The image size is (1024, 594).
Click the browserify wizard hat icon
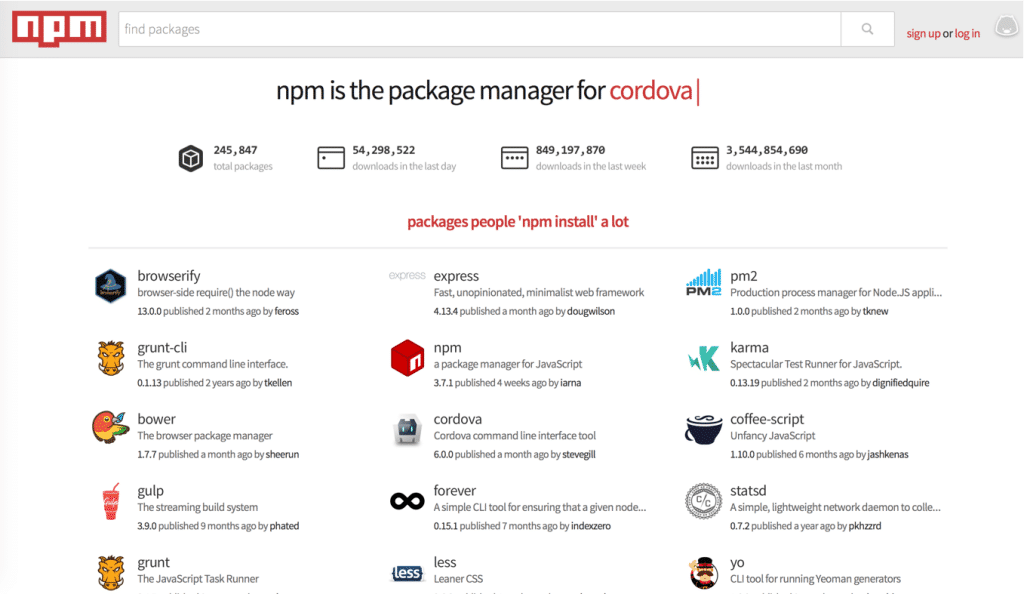pyautogui.click(x=110, y=286)
